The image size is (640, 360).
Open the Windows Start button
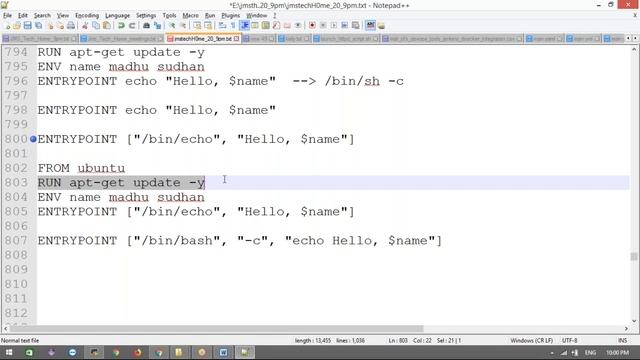coord(9,352)
